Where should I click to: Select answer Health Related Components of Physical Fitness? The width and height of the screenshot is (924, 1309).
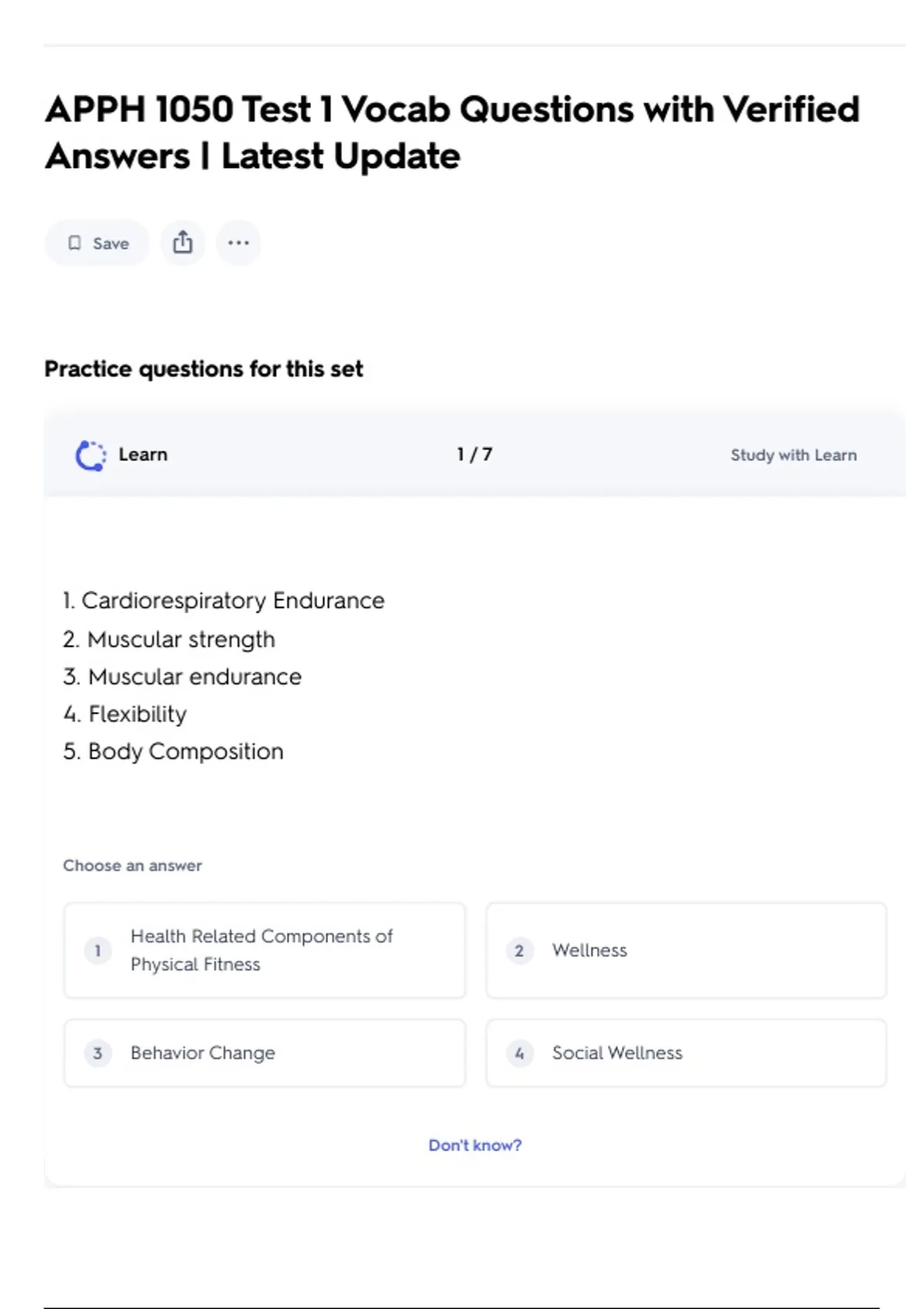point(262,950)
